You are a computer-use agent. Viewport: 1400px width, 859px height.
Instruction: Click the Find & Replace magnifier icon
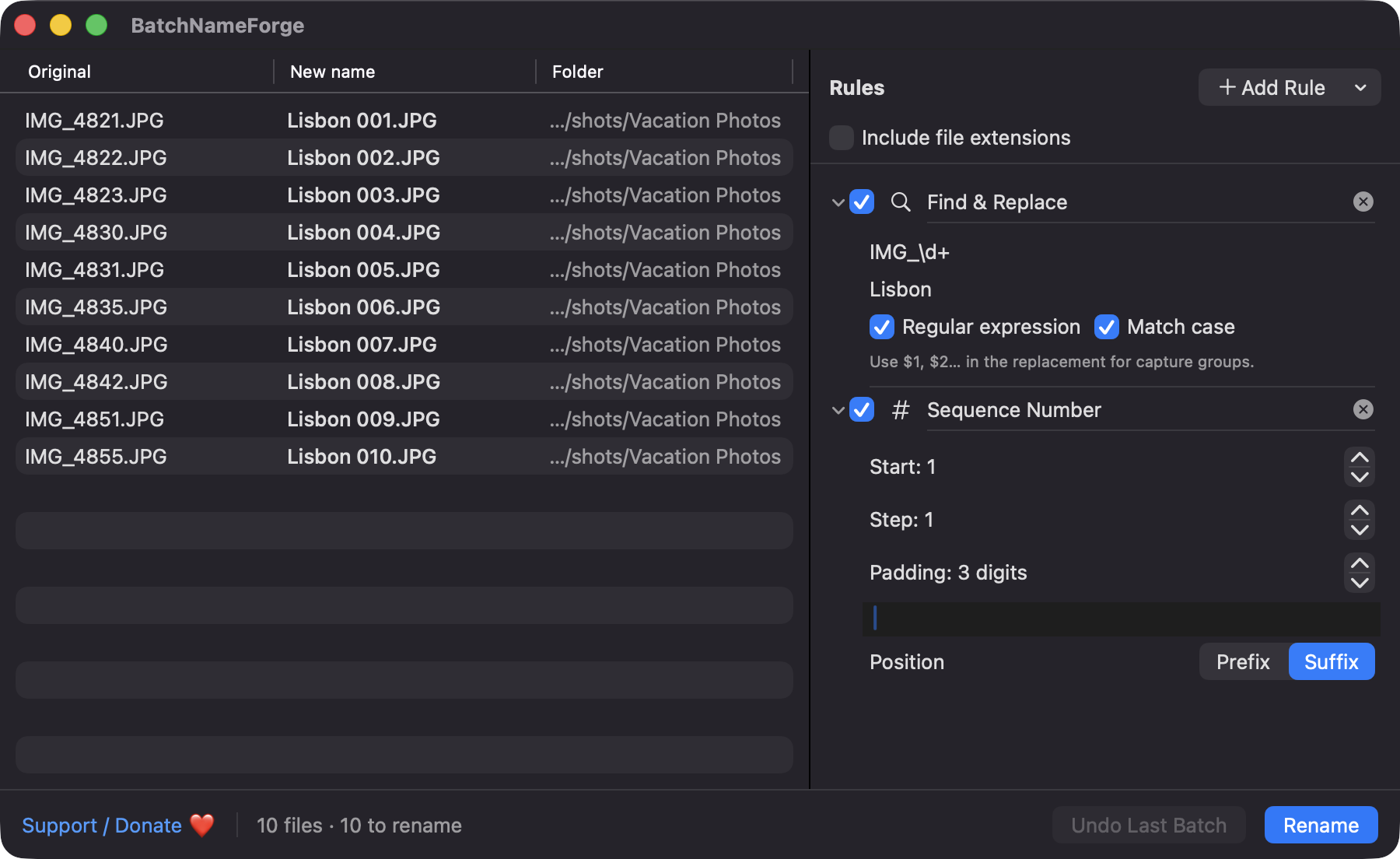[901, 202]
